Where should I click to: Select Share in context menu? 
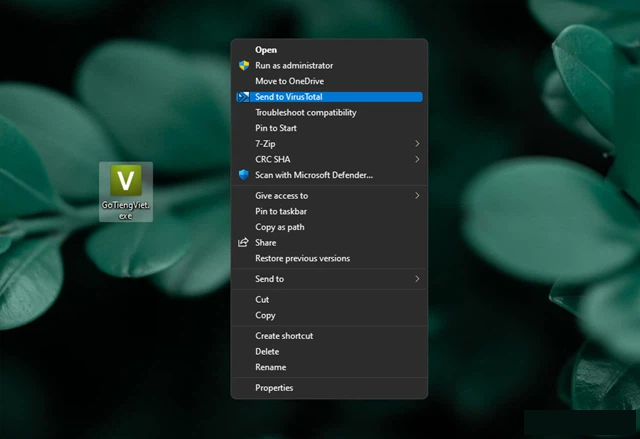[x=329, y=243]
